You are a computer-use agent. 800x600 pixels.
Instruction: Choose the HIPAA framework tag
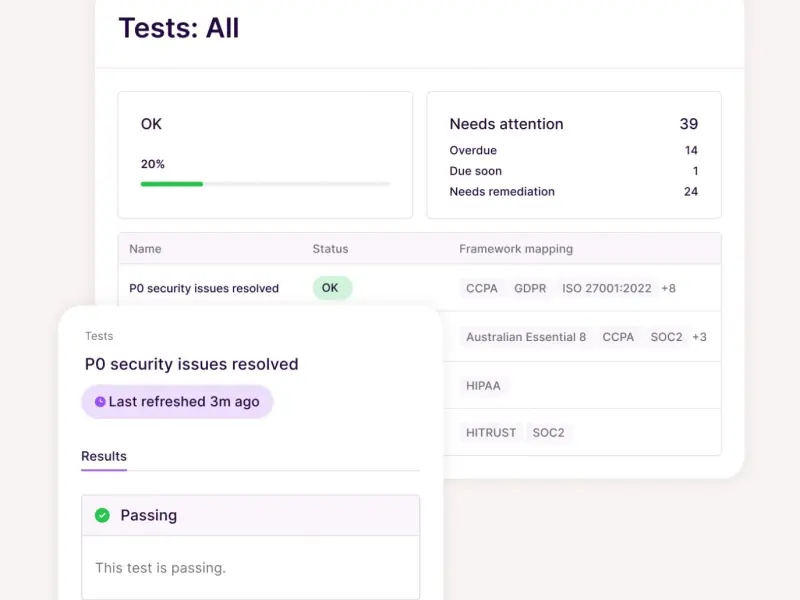(x=485, y=385)
